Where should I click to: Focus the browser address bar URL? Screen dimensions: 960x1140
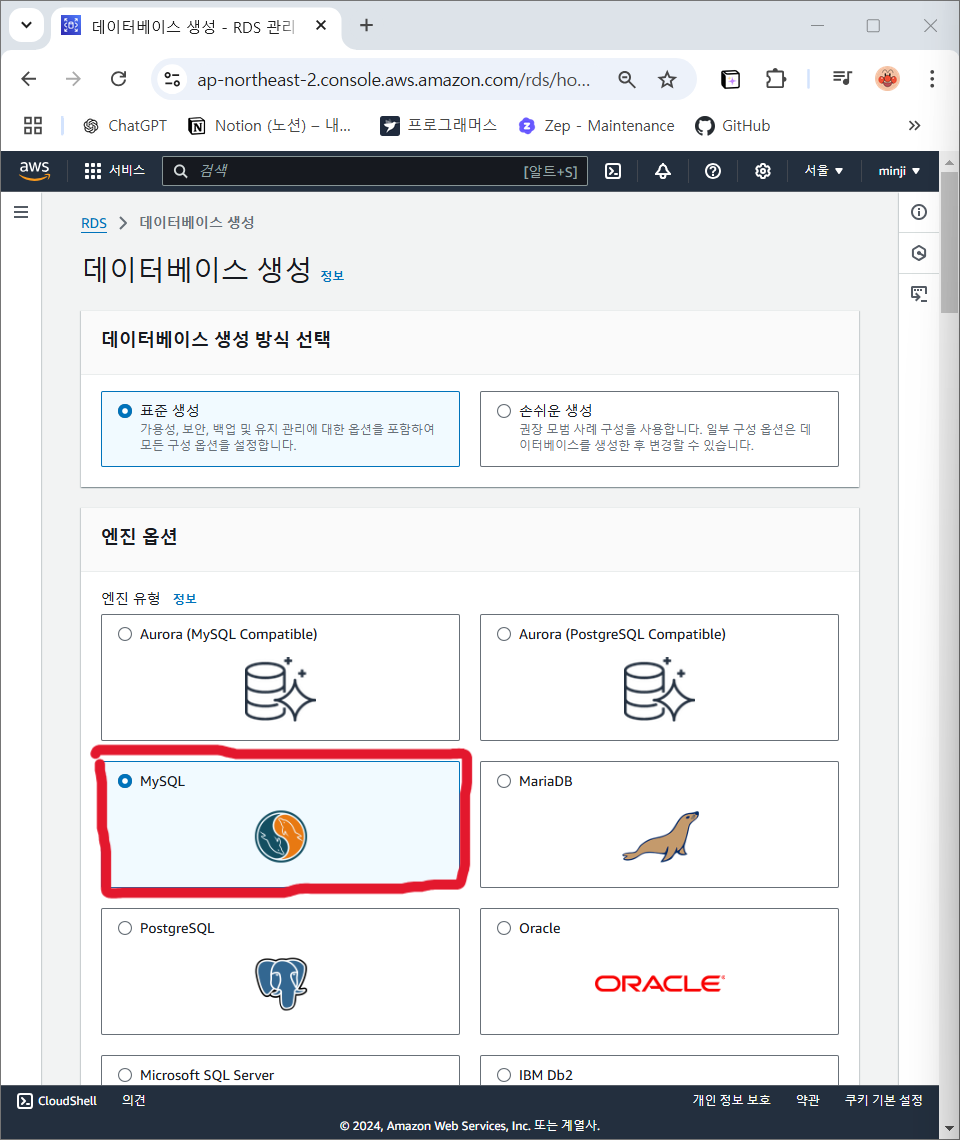(393, 79)
